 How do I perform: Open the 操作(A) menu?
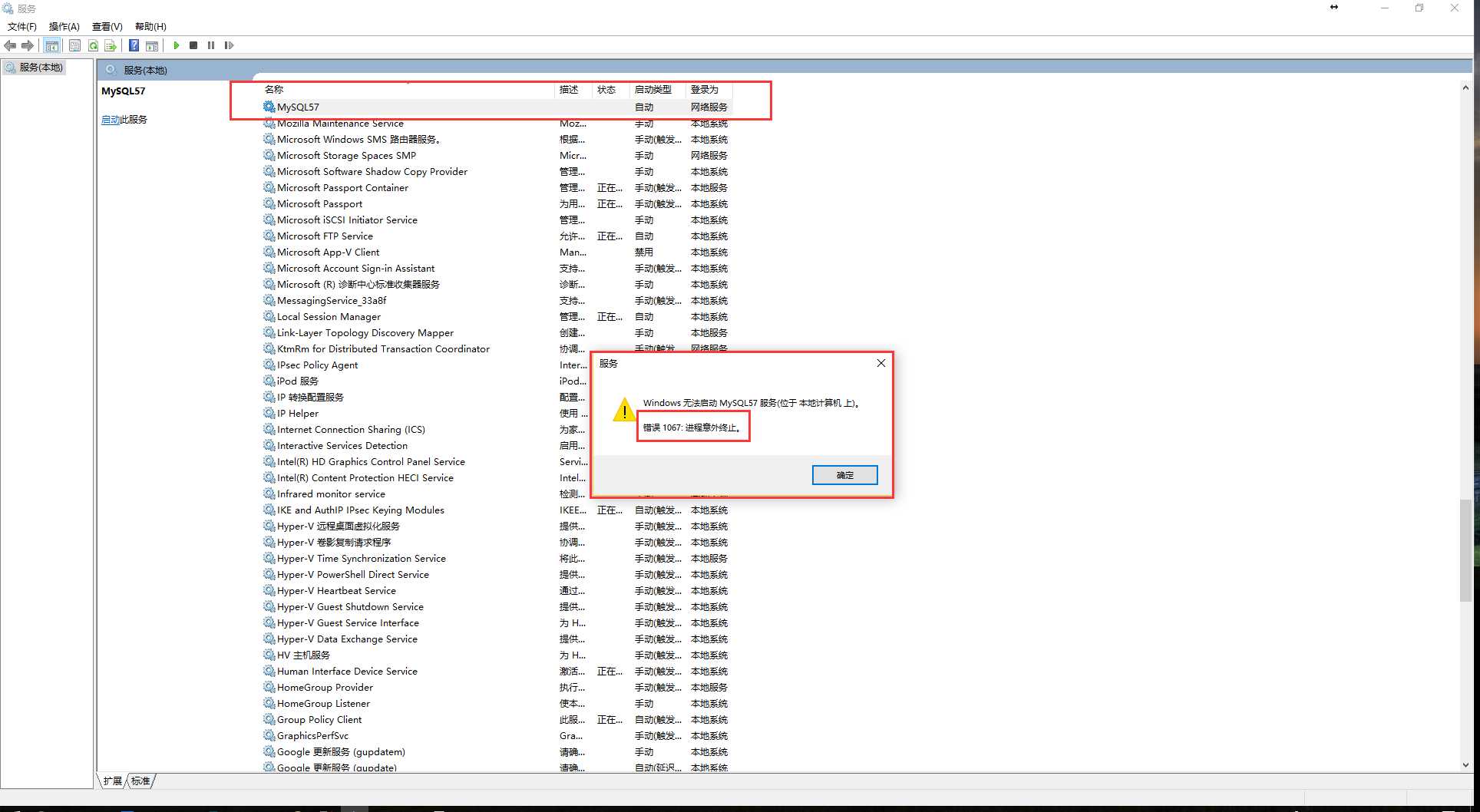click(x=64, y=26)
